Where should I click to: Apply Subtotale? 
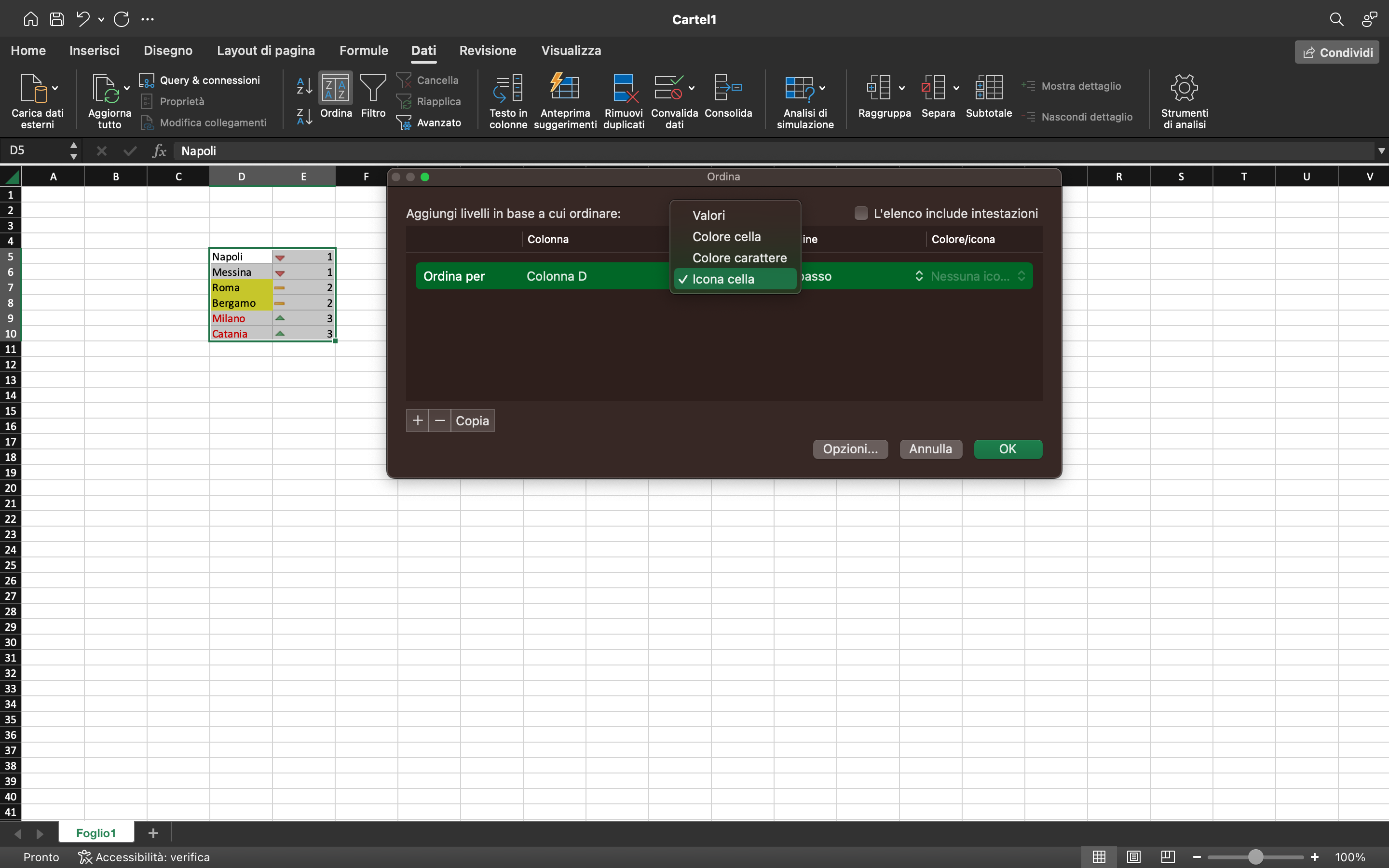[988, 97]
